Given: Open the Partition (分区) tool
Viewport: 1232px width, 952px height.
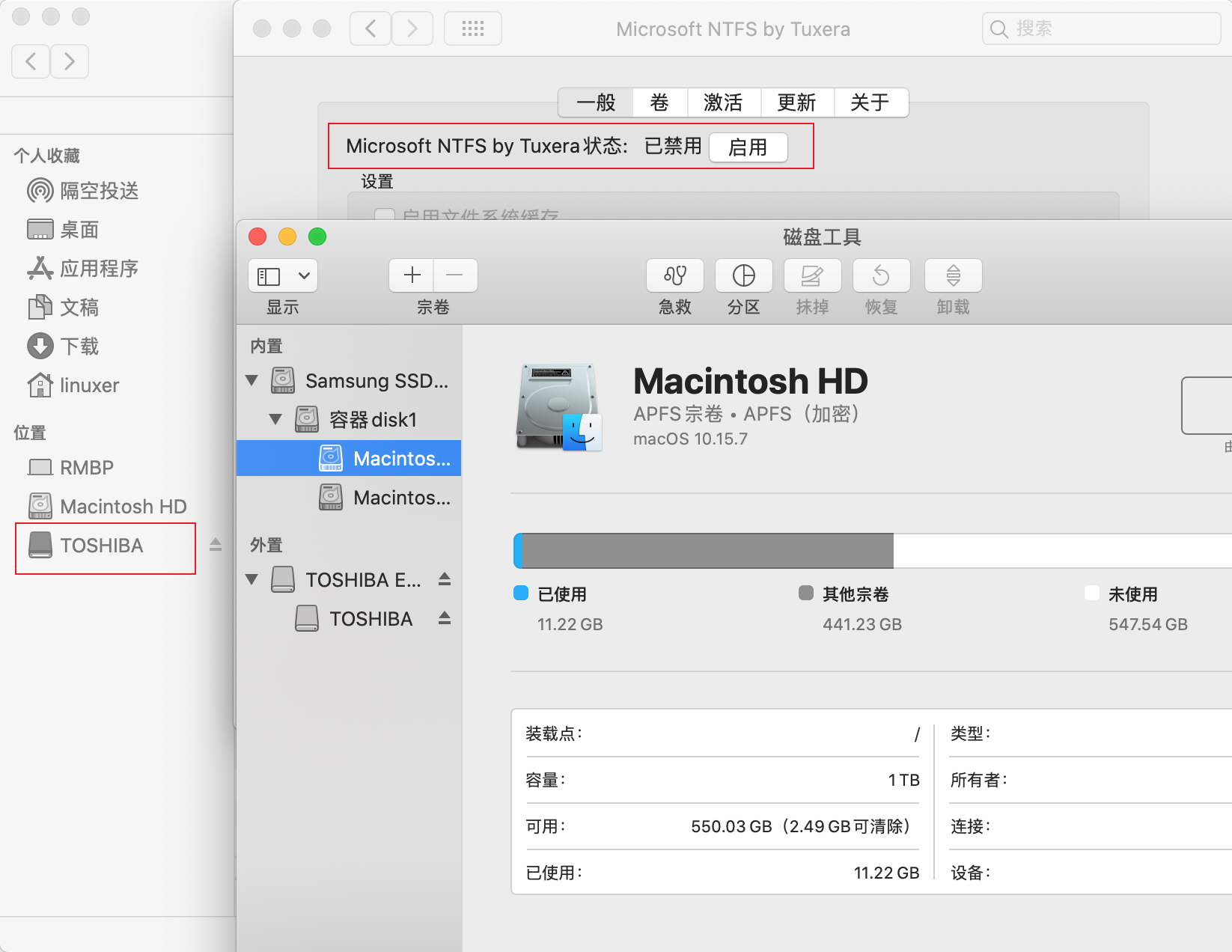Looking at the screenshot, I should (743, 275).
